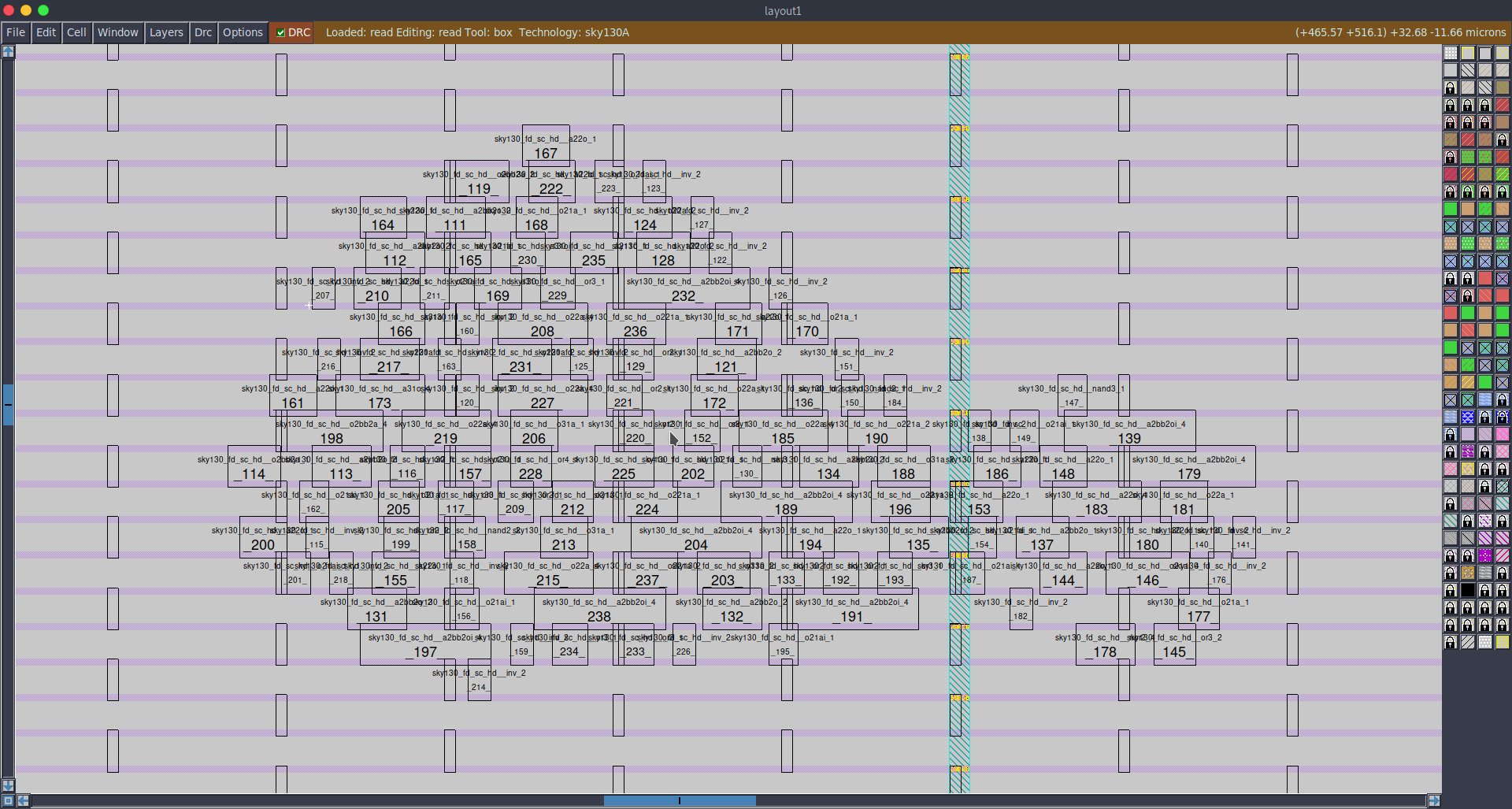Click the pan-down arrow icon at bottom-left
Viewport: 1512px width, 809px height.
[x=8, y=785]
